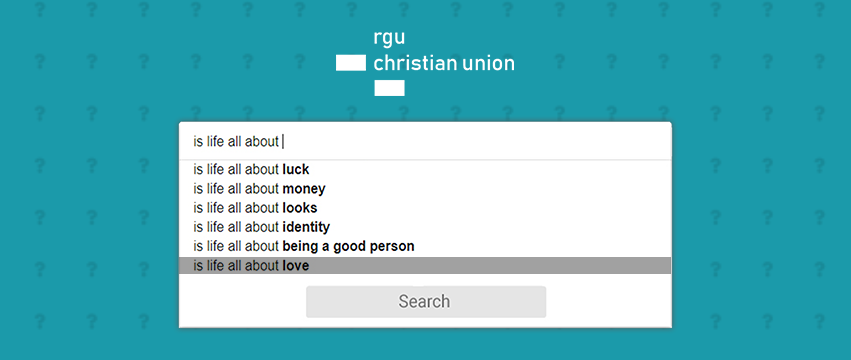Click the left white rectangle of logo
This screenshot has width=851, height=360.
point(351,63)
